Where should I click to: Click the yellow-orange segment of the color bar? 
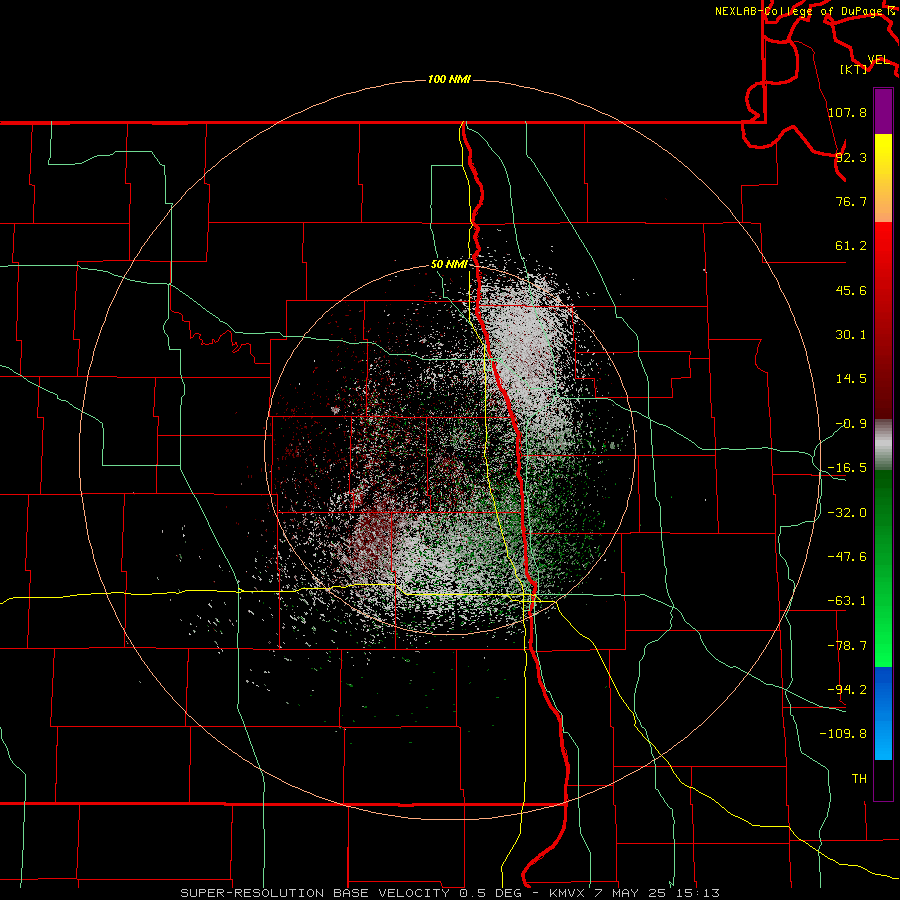point(883,178)
